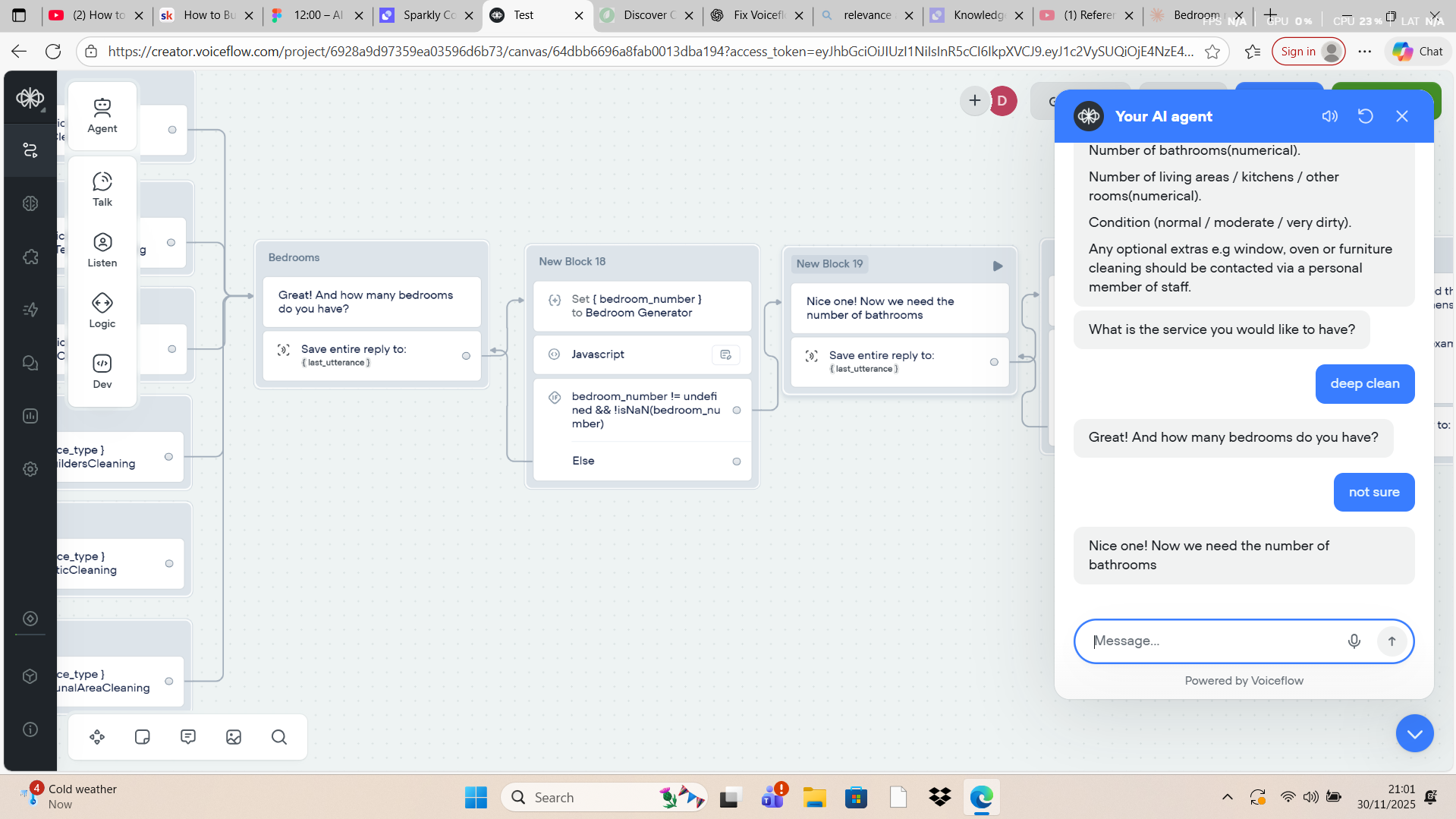Open the Talk step menu
The image size is (1456, 819).
(102, 189)
